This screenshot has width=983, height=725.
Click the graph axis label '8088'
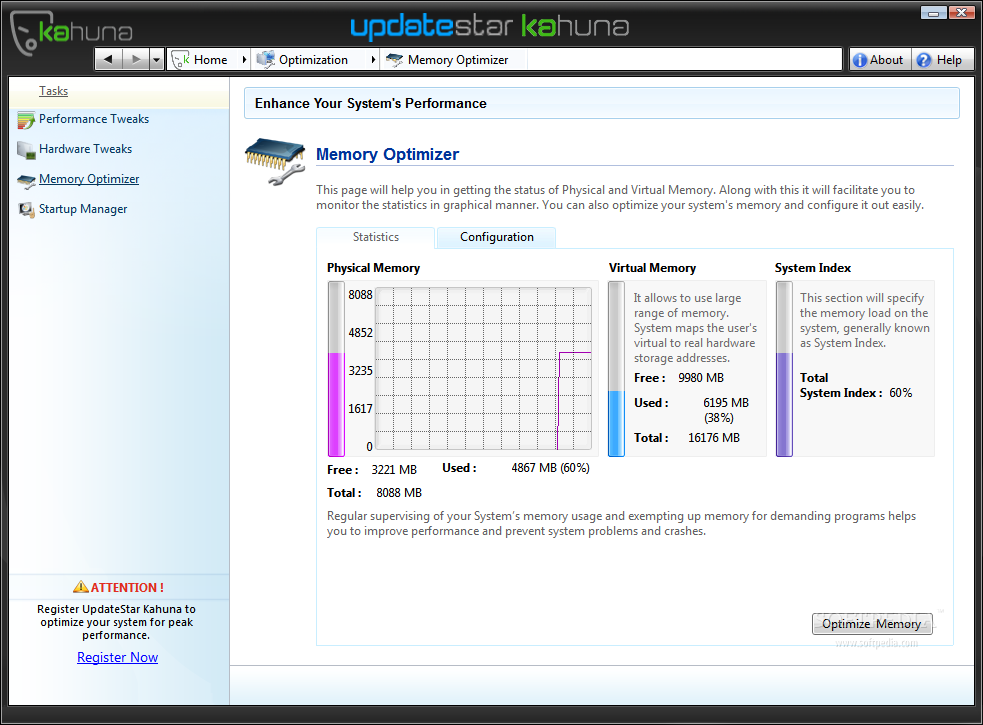(360, 295)
